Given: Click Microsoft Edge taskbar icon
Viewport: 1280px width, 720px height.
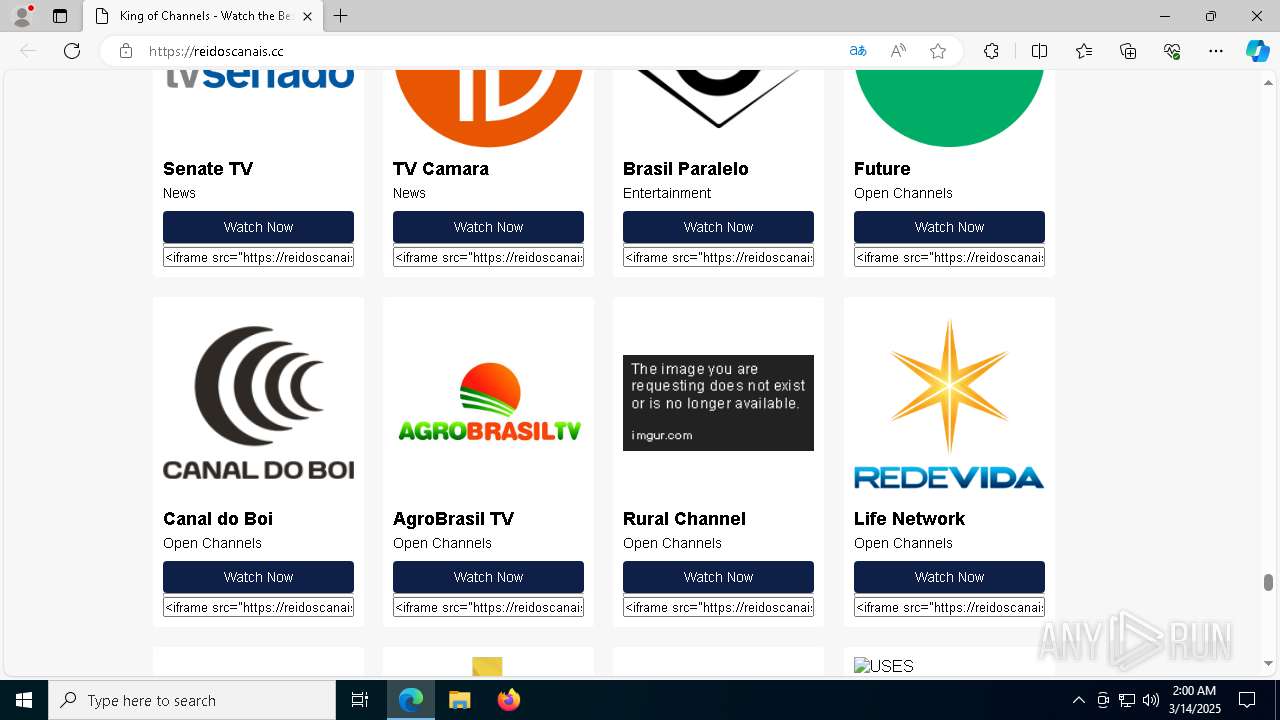Looking at the screenshot, I should click(x=411, y=700).
